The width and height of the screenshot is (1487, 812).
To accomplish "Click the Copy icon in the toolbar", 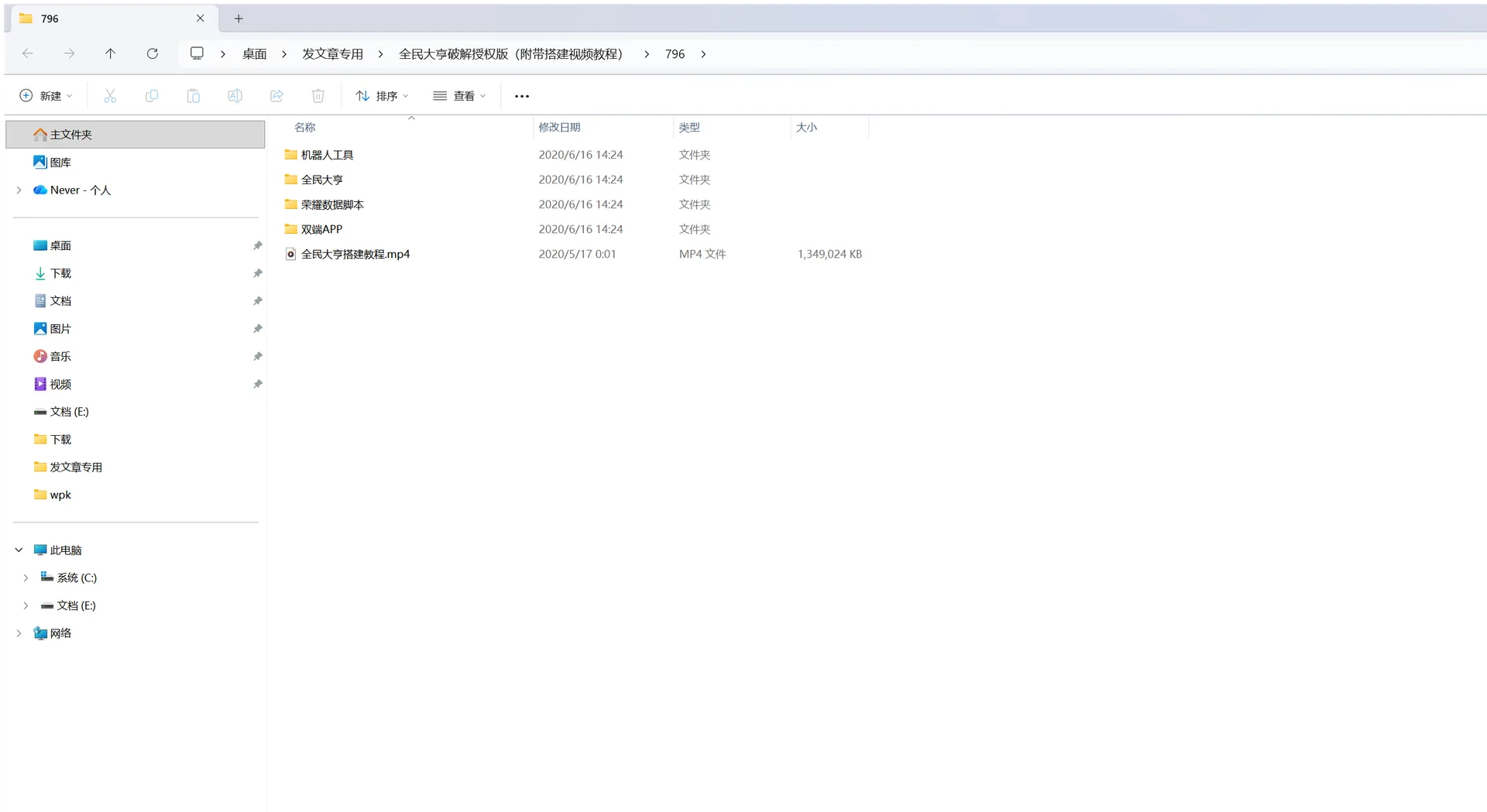I will (x=152, y=96).
